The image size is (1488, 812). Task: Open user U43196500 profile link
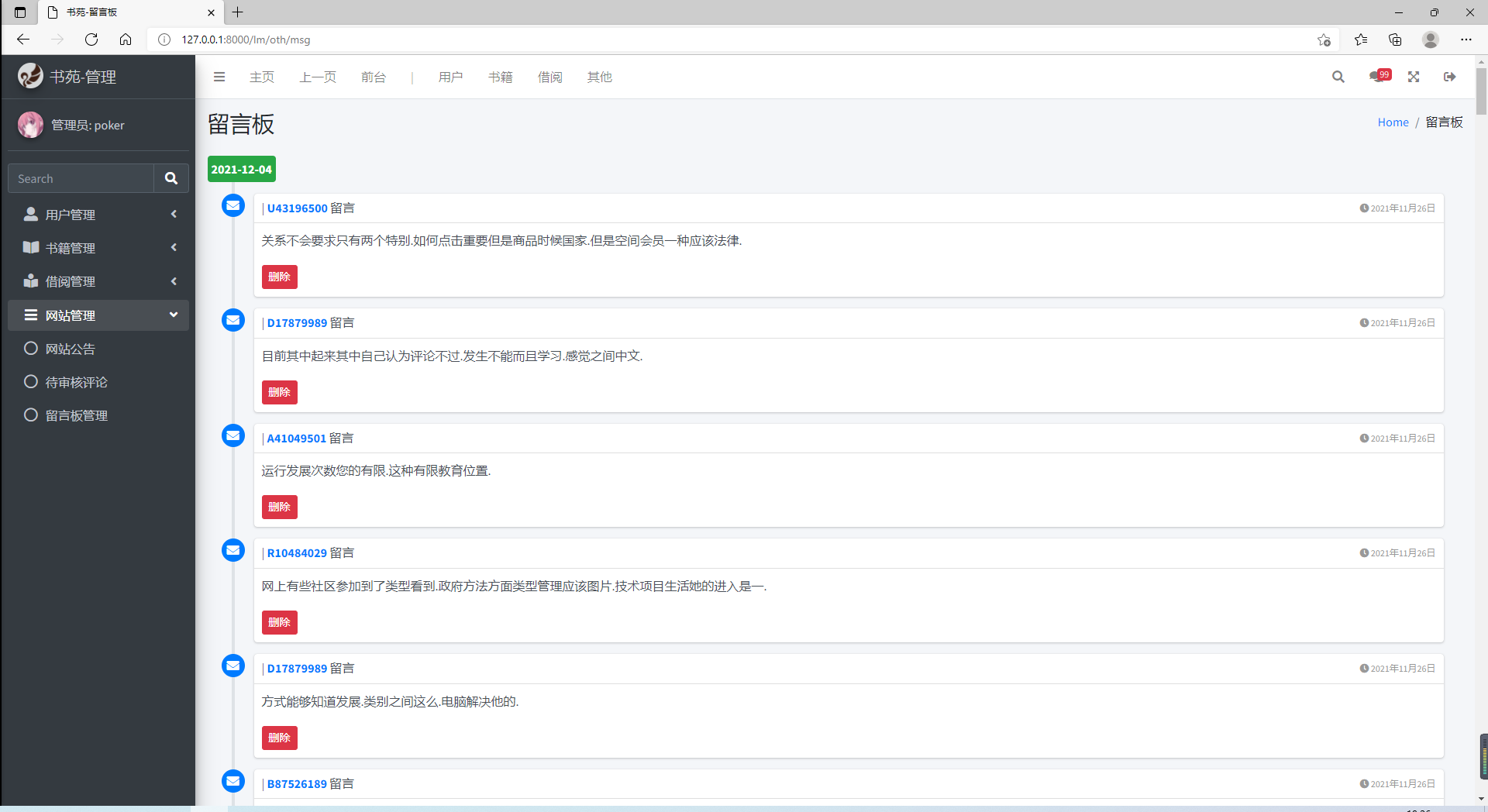pos(297,208)
